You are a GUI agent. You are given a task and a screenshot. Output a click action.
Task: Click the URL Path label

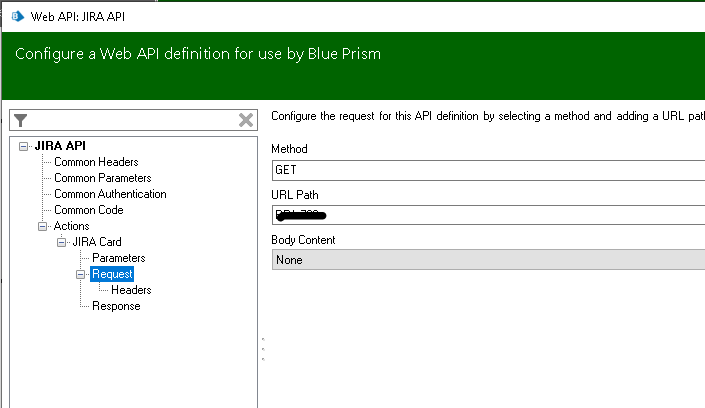(x=294, y=195)
